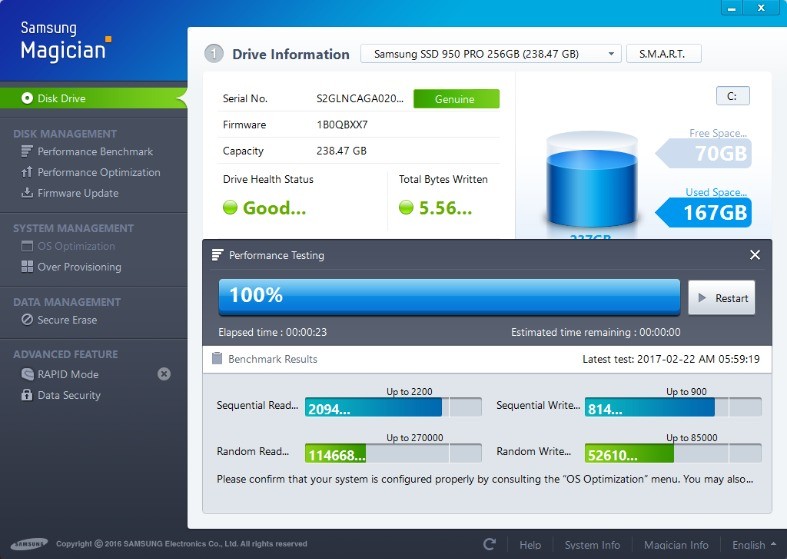Open Over Provisioning page
Screen dimensions: 787x559
point(79,266)
